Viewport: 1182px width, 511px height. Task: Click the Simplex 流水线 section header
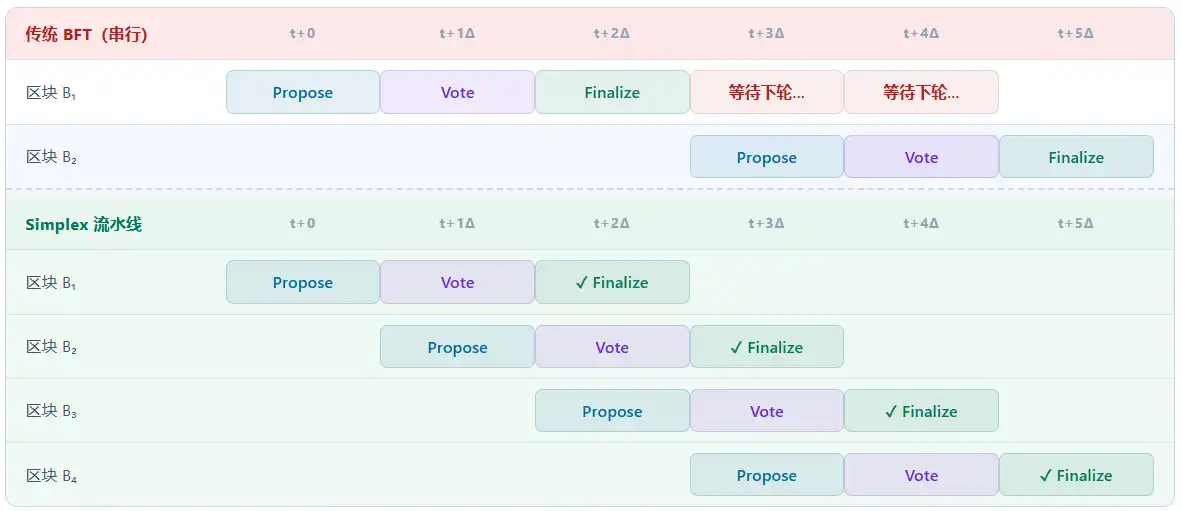click(84, 224)
